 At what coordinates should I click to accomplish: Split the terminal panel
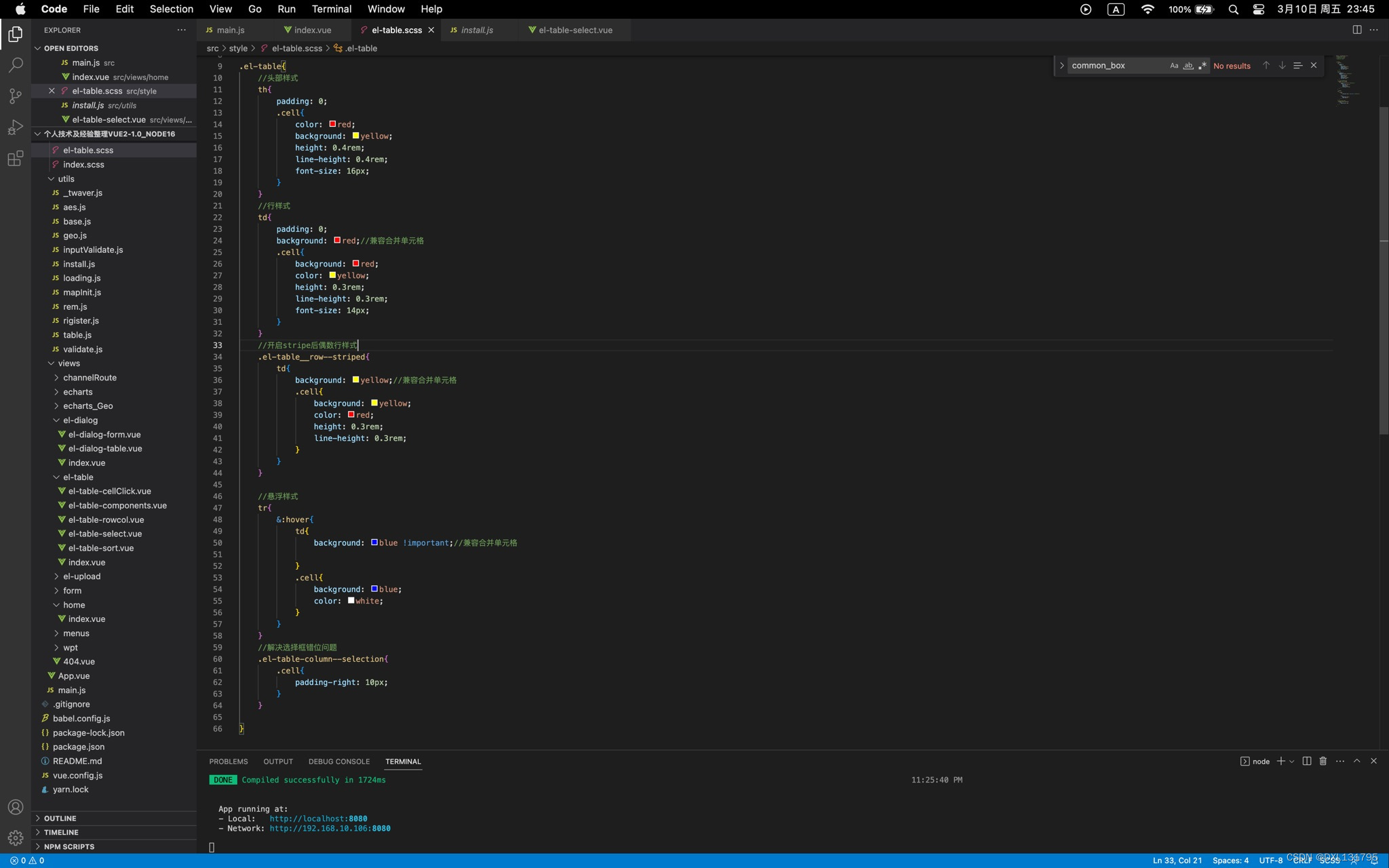[1307, 761]
